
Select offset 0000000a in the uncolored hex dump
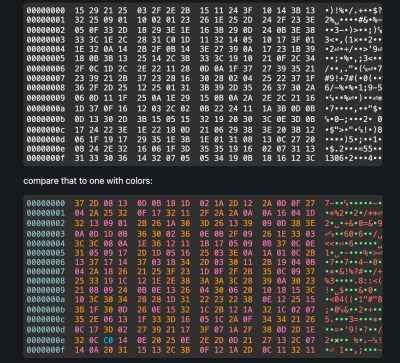46,108
